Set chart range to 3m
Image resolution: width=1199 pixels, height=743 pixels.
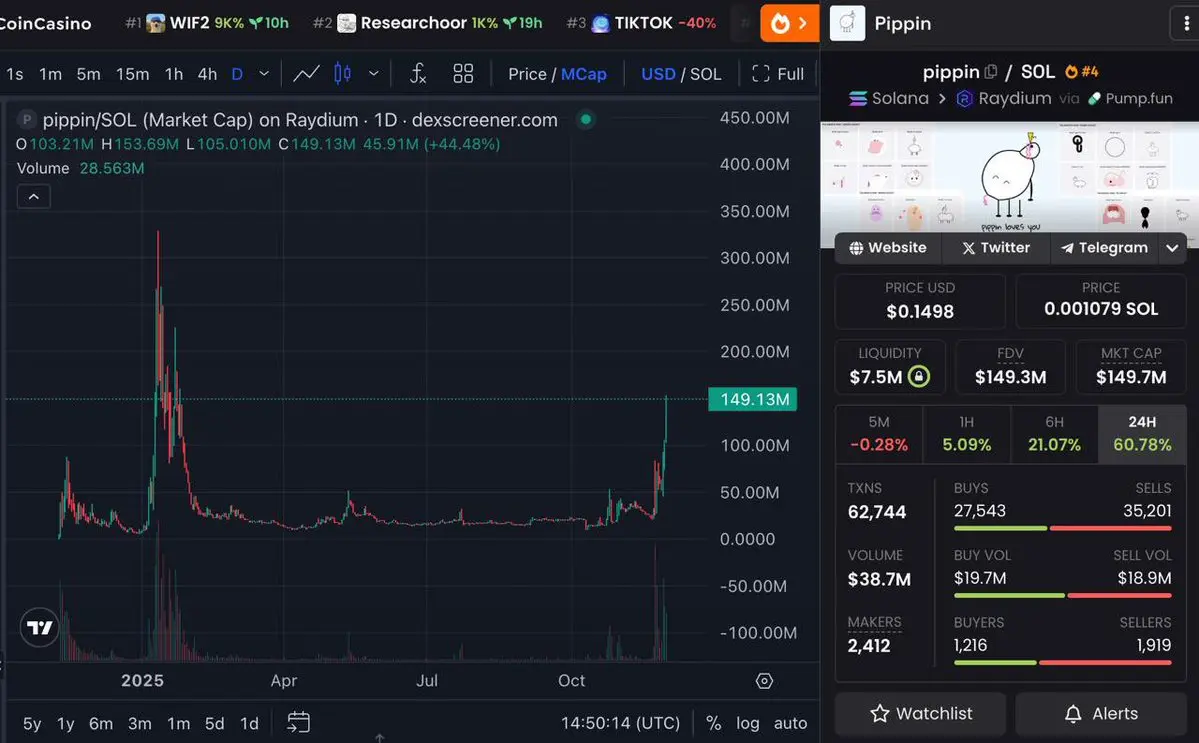pyautogui.click(x=140, y=723)
